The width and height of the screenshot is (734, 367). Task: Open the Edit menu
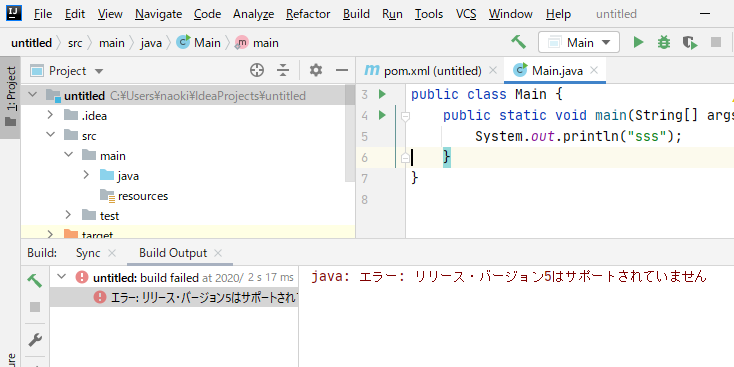tap(75, 14)
